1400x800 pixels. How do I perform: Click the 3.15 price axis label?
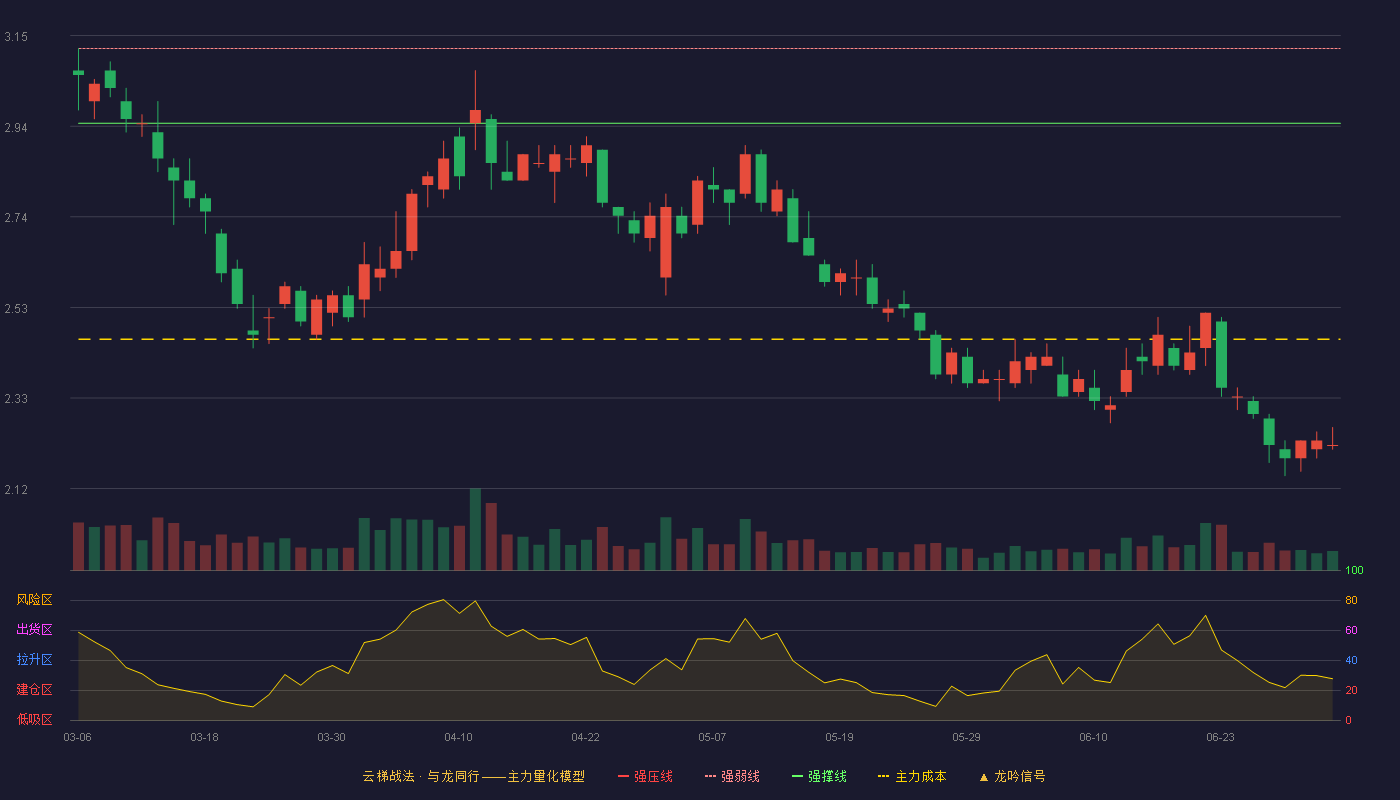pyautogui.click(x=16, y=37)
